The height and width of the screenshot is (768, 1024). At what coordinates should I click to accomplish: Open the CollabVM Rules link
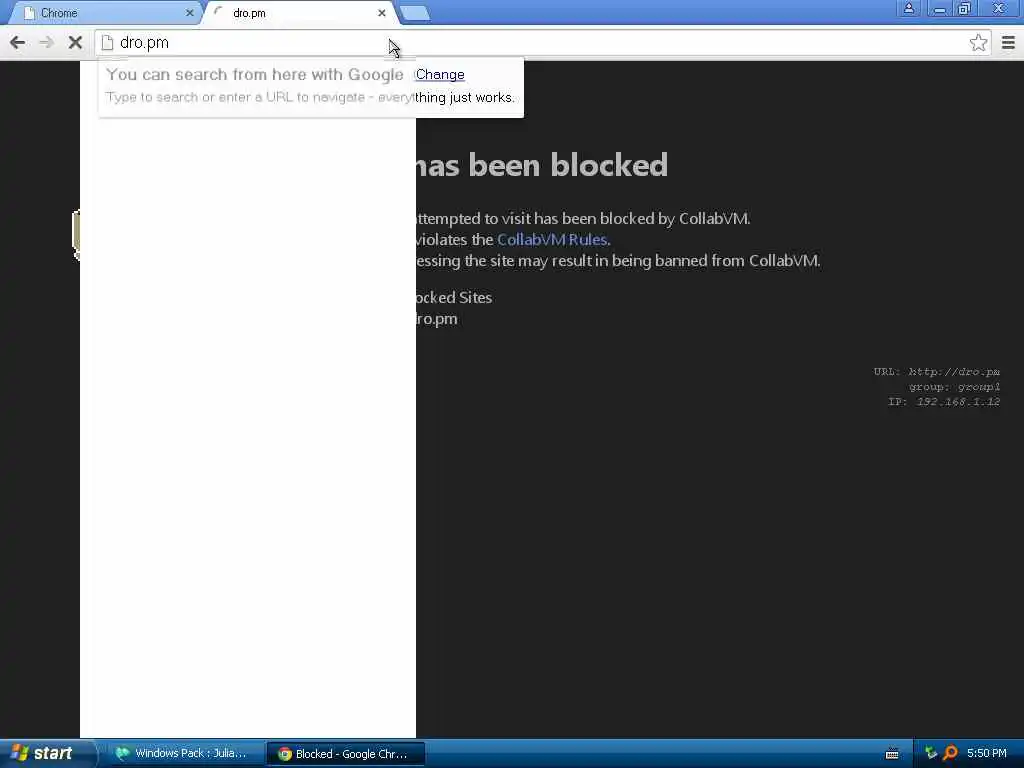552,240
